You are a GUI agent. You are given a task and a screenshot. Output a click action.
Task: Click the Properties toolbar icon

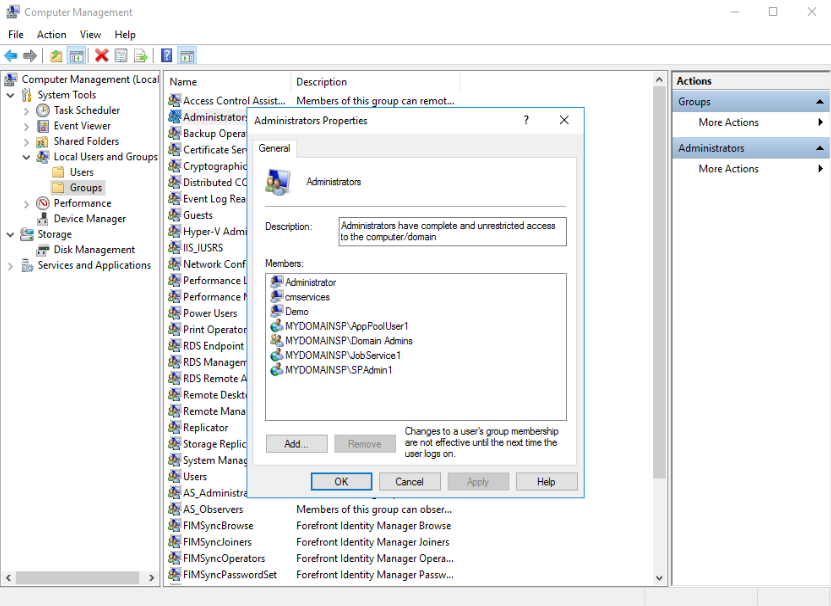(x=121, y=56)
